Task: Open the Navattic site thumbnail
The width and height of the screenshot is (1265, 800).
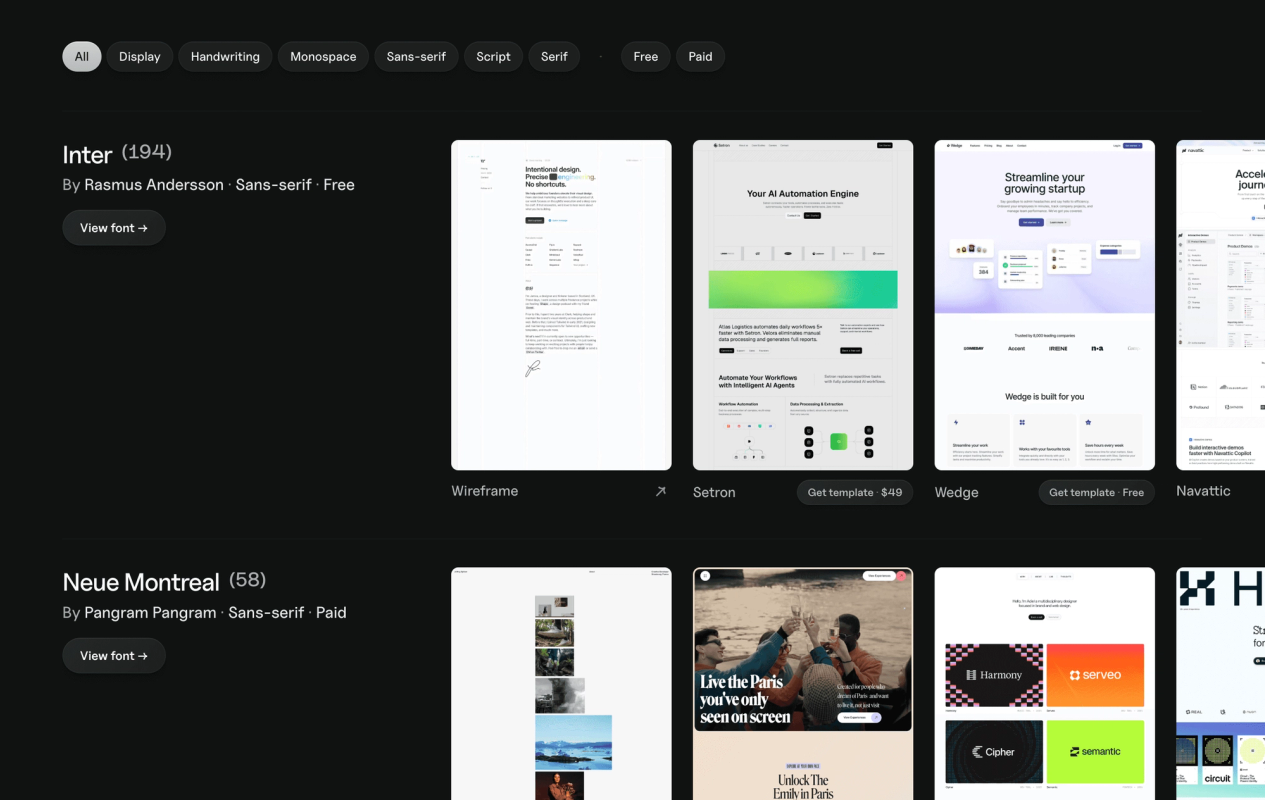Action: [1220, 305]
